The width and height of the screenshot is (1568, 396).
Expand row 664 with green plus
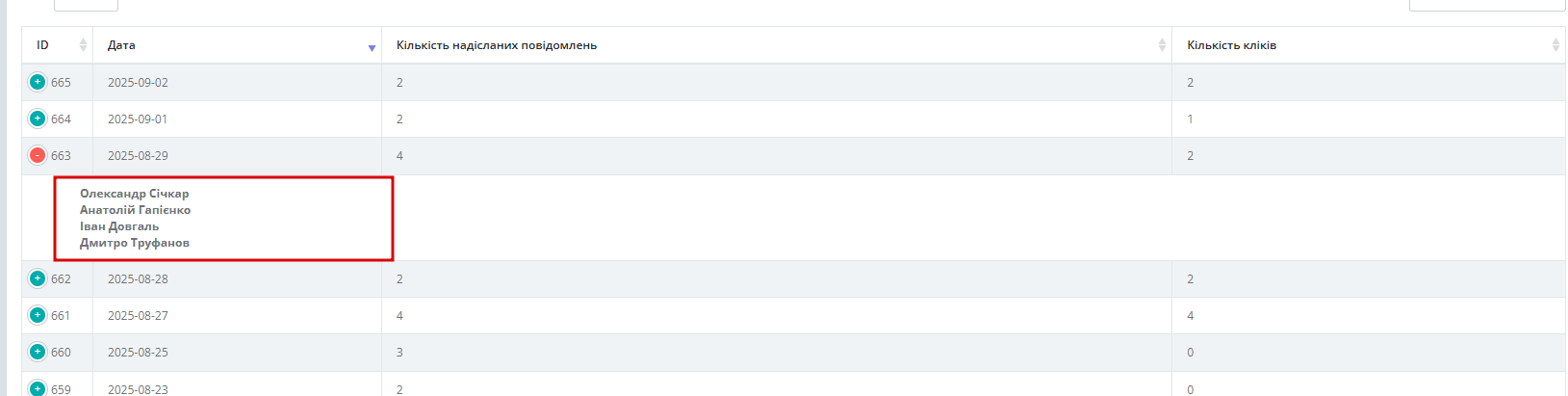pos(38,119)
